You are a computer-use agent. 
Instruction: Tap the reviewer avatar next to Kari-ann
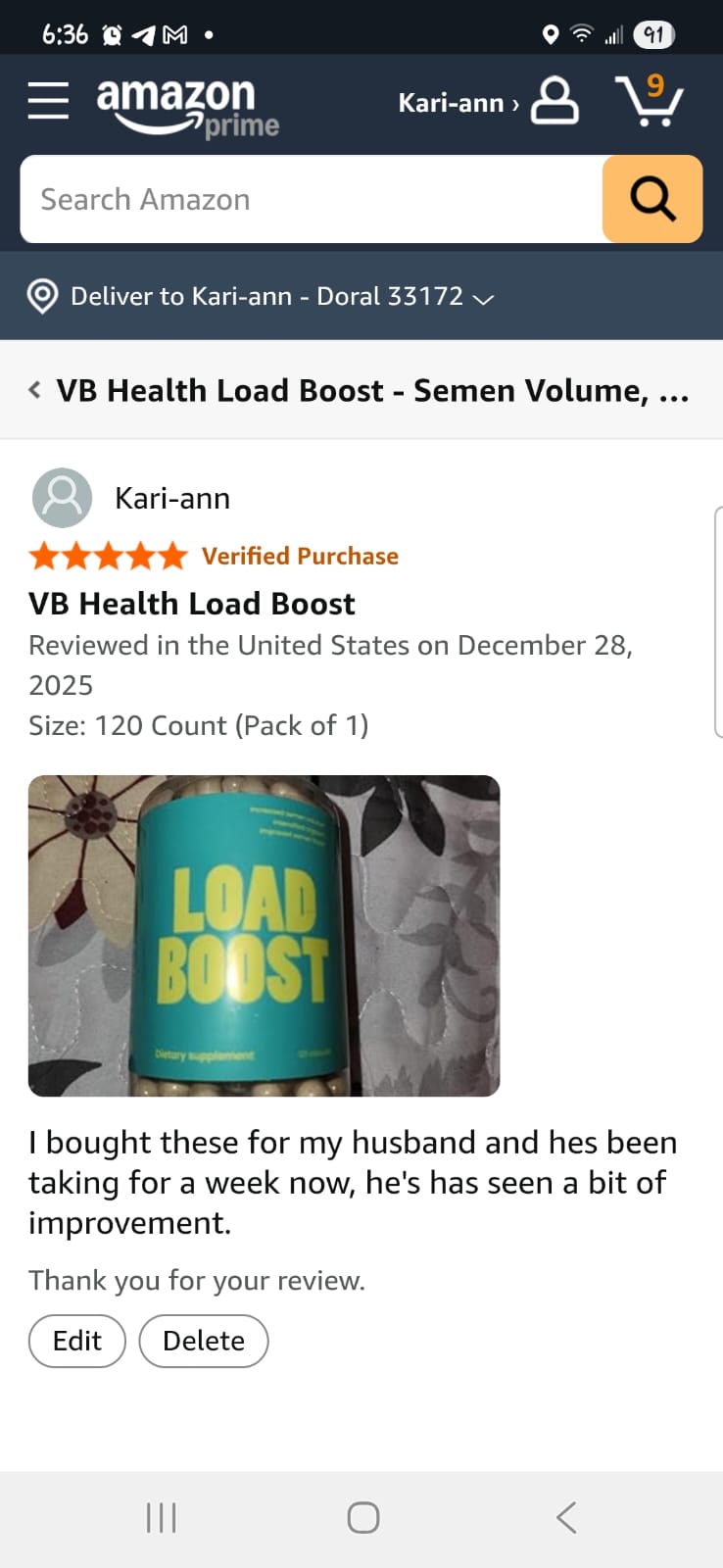62,498
